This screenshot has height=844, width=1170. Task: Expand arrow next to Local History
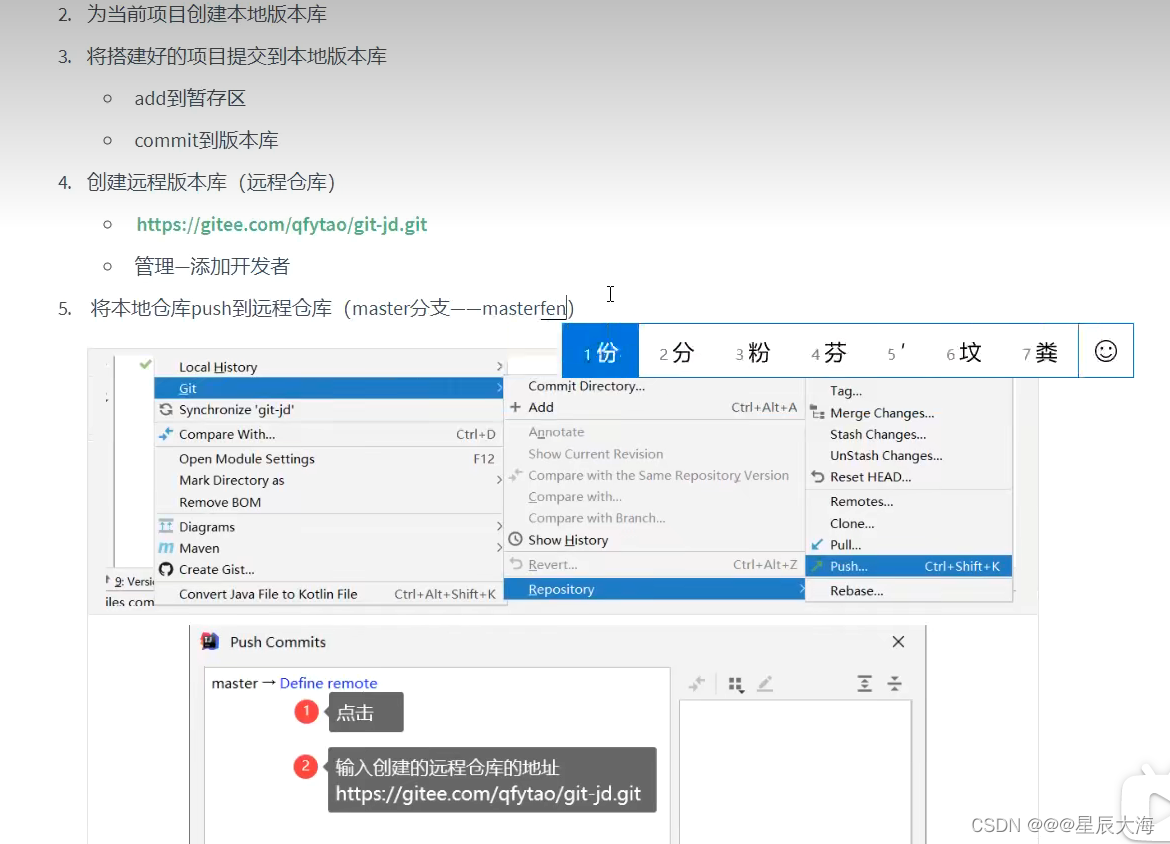pos(499,366)
